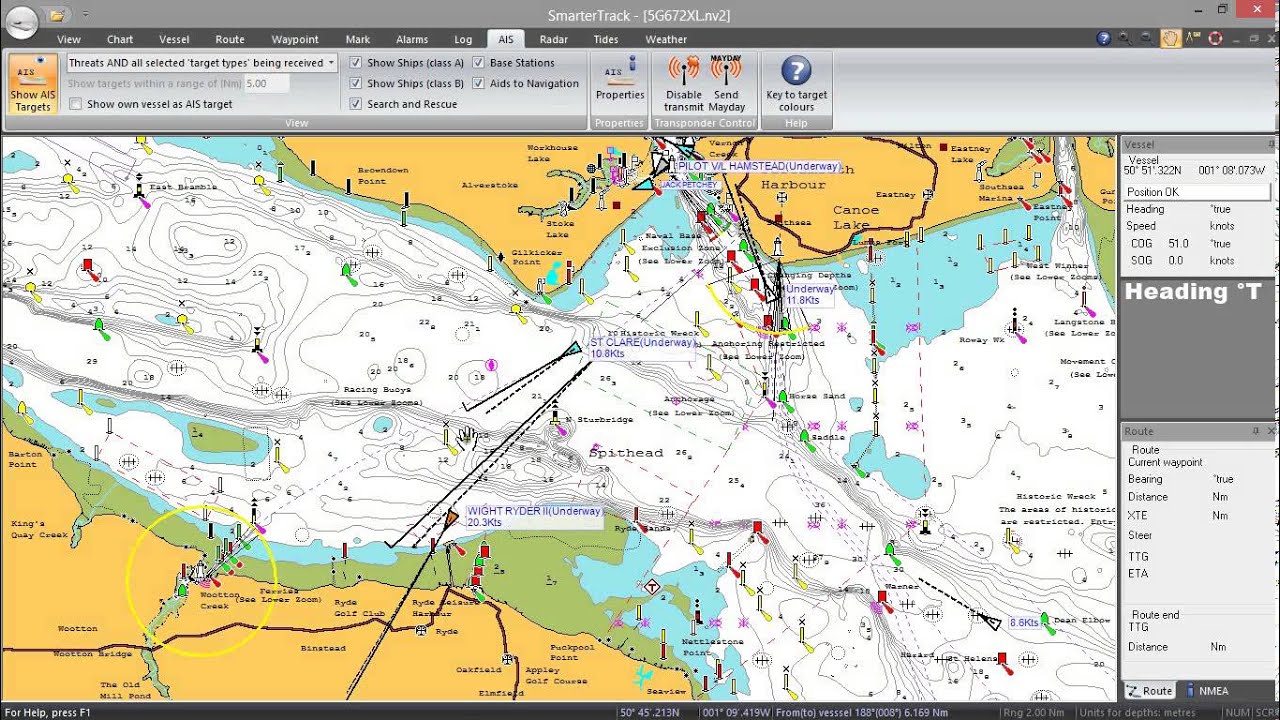Toggle Search and Rescue checkbox

point(356,104)
